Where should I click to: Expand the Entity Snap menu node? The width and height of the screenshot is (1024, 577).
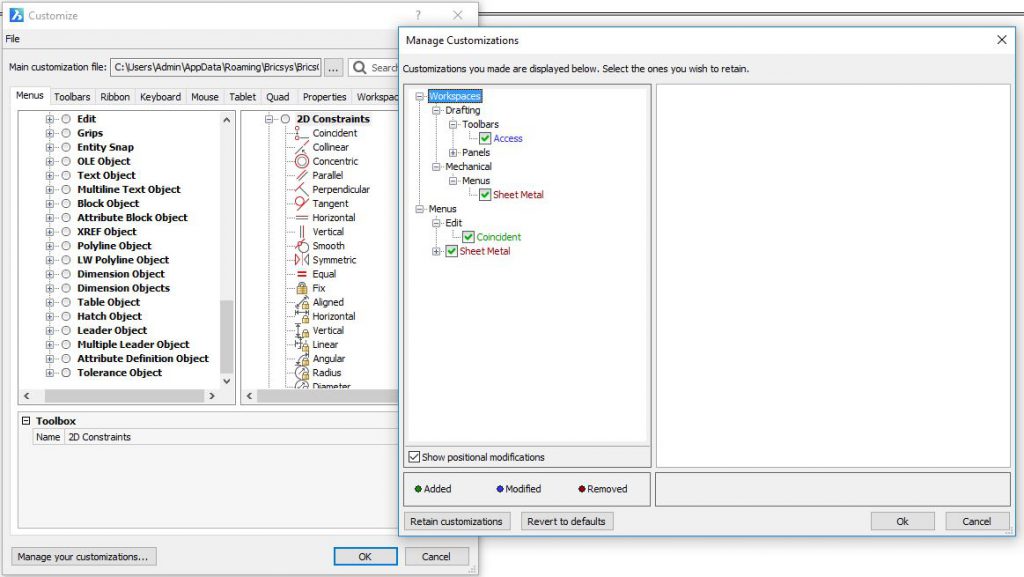tap(50, 148)
